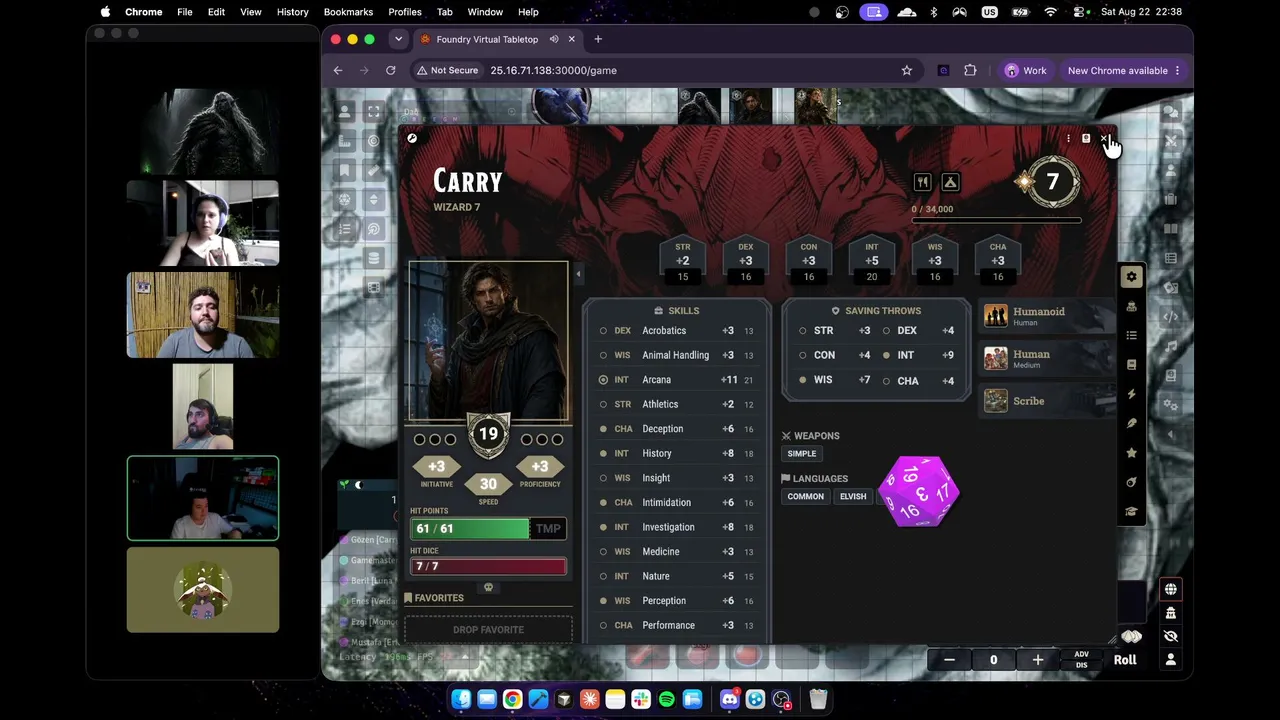
Task: Click the red Hit Dice bar
Action: pos(488,567)
